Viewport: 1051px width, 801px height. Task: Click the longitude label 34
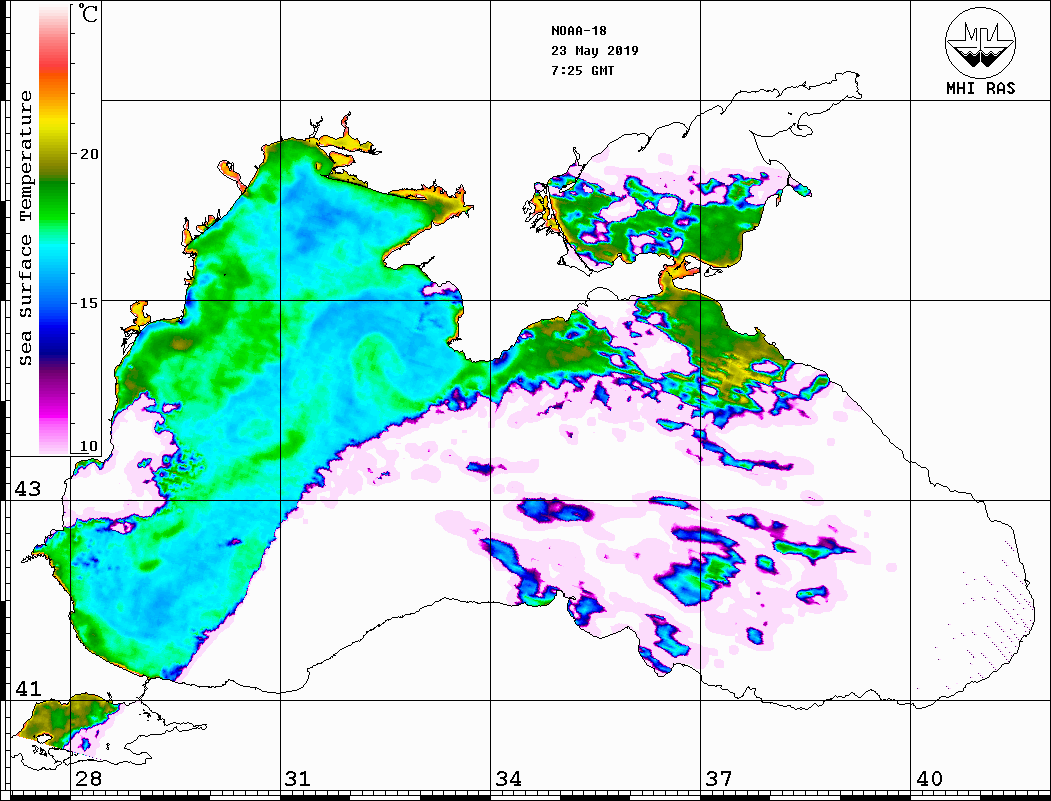(x=508, y=778)
